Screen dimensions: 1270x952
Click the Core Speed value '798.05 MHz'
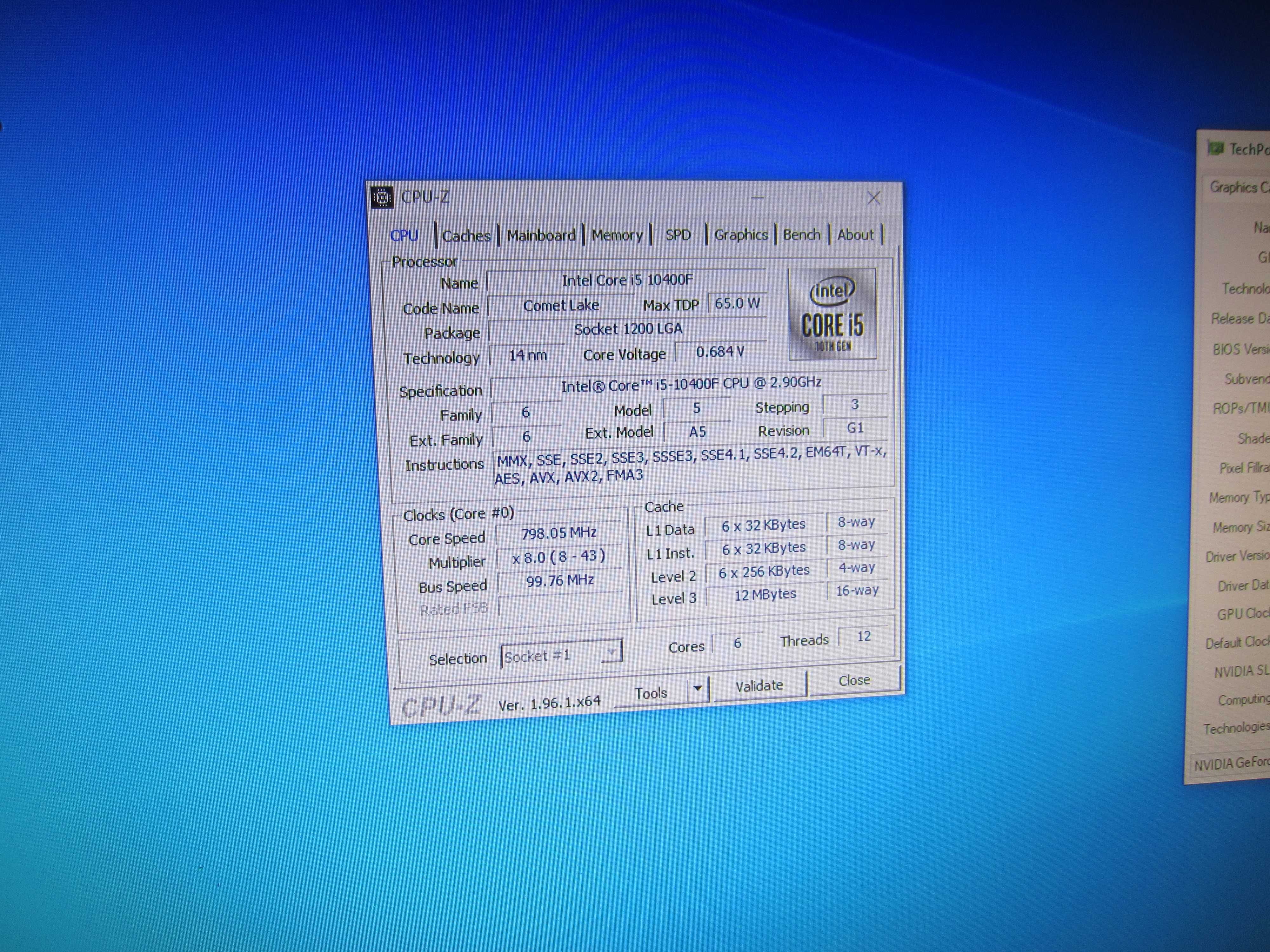pos(558,533)
